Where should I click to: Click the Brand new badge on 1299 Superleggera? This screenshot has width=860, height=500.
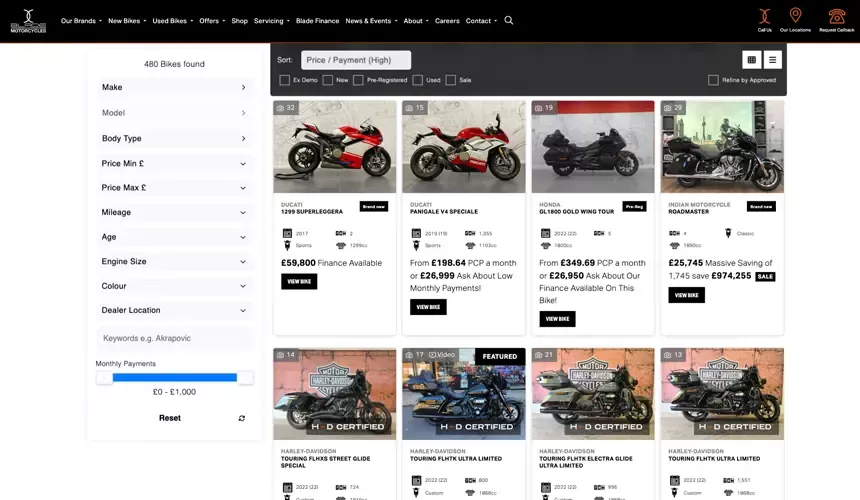[374, 207]
